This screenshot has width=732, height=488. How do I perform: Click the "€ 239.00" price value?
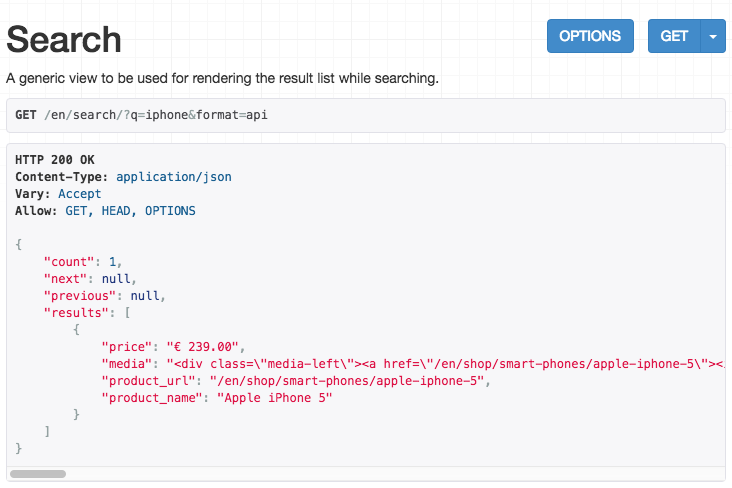point(203,347)
